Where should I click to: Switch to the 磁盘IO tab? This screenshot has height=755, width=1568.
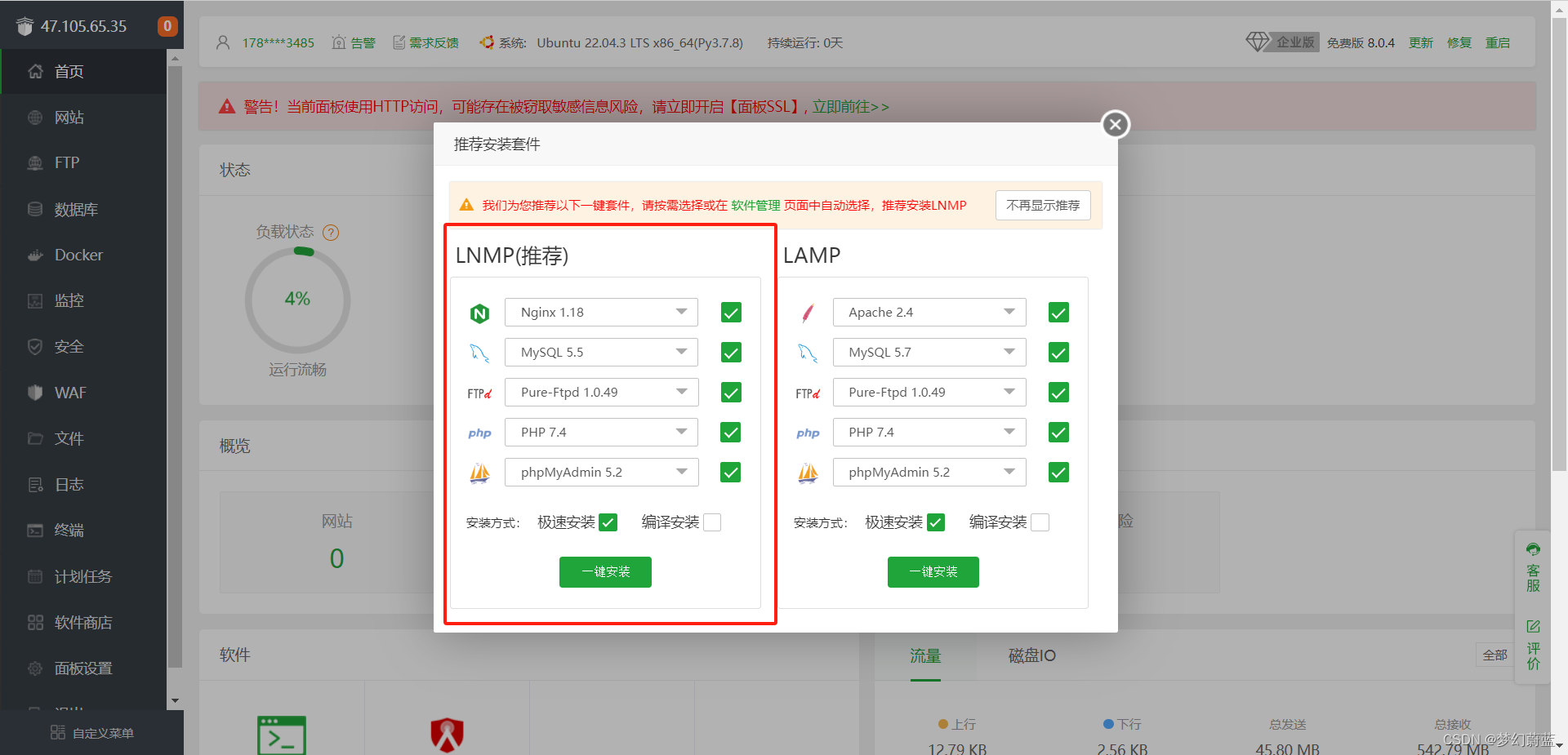1032,656
